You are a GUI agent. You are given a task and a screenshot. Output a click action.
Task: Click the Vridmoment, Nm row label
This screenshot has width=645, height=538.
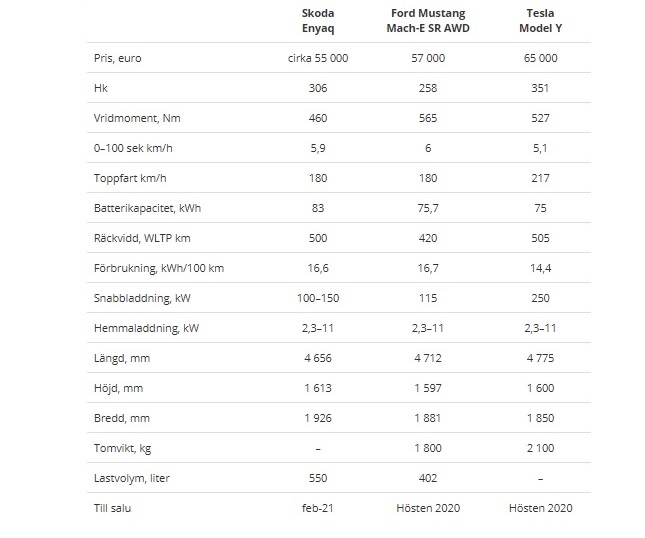click(x=137, y=118)
